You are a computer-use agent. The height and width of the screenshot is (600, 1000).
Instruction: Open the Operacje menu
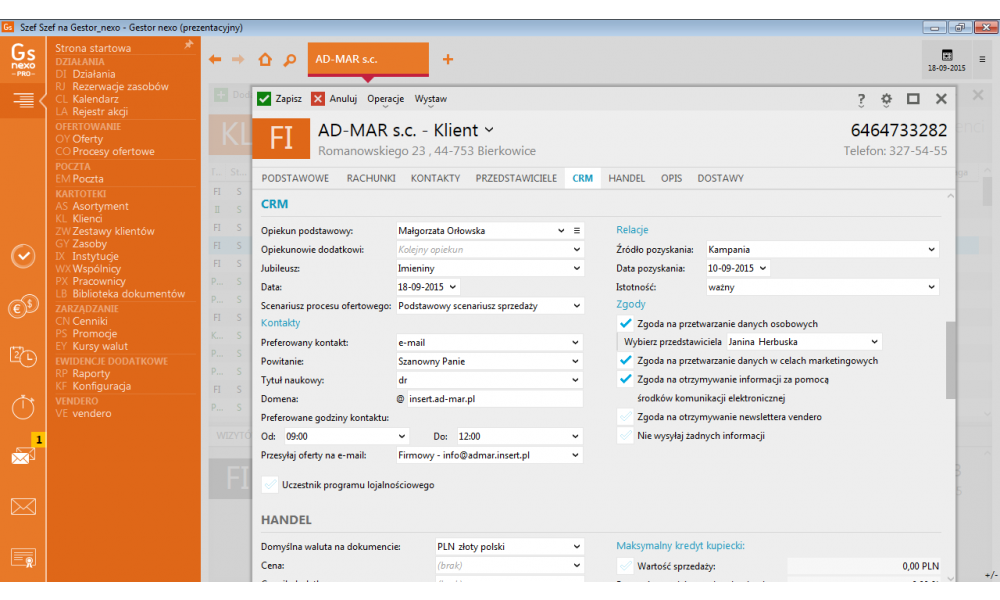[385, 99]
